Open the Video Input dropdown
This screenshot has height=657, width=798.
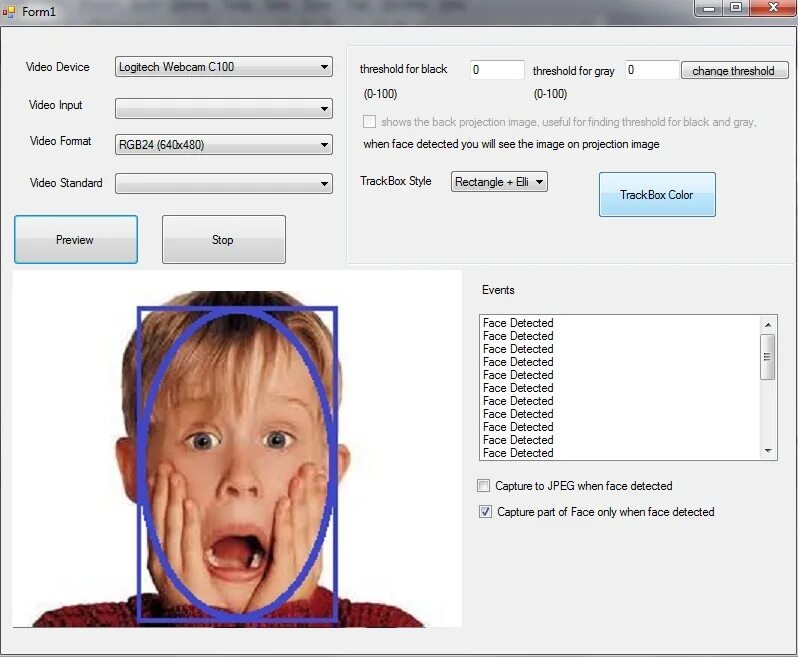coord(223,108)
